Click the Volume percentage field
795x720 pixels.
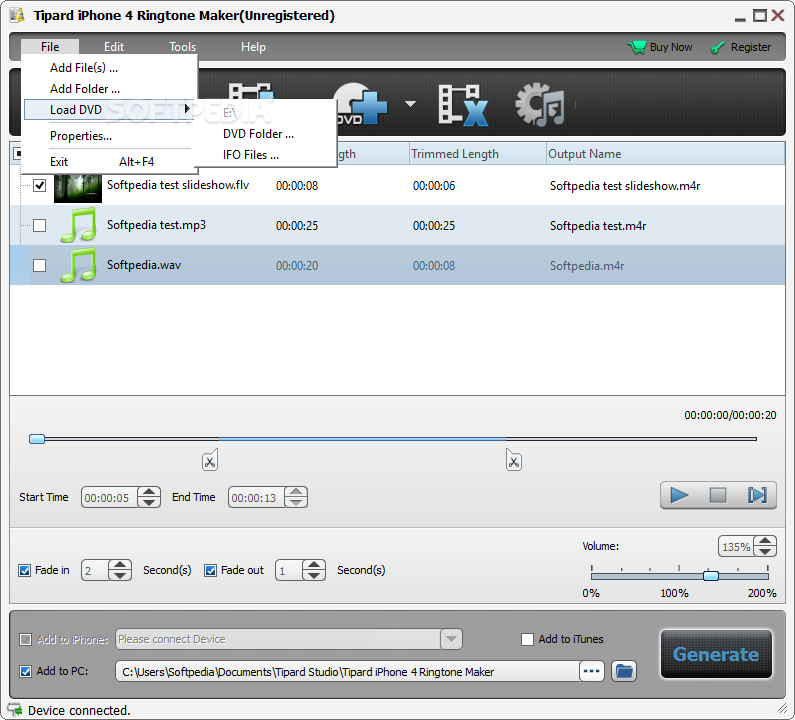[736, 547]
